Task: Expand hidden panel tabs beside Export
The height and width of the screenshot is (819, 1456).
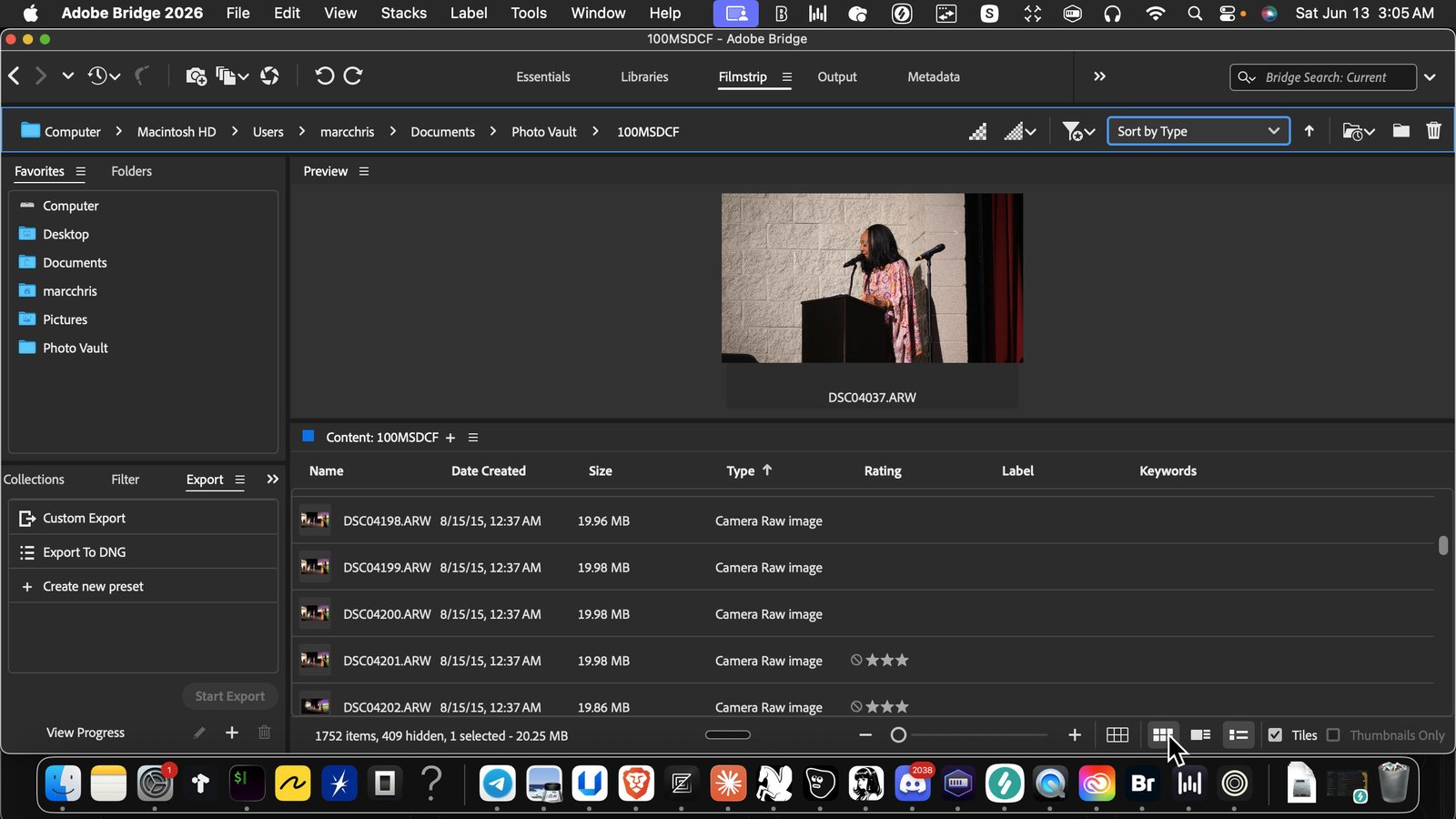Action: (272, 480)
